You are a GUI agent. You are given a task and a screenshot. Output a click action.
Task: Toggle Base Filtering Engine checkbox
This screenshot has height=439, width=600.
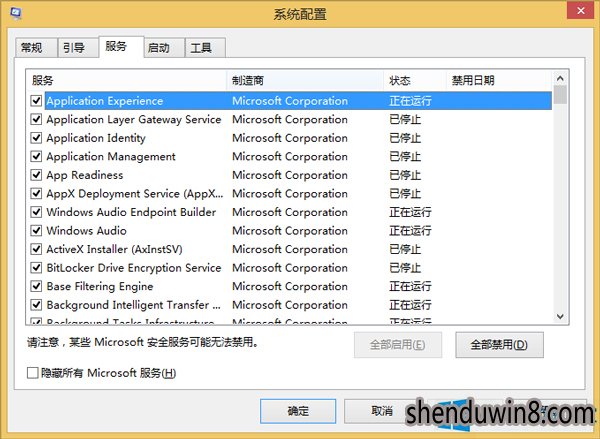(36, 286)
